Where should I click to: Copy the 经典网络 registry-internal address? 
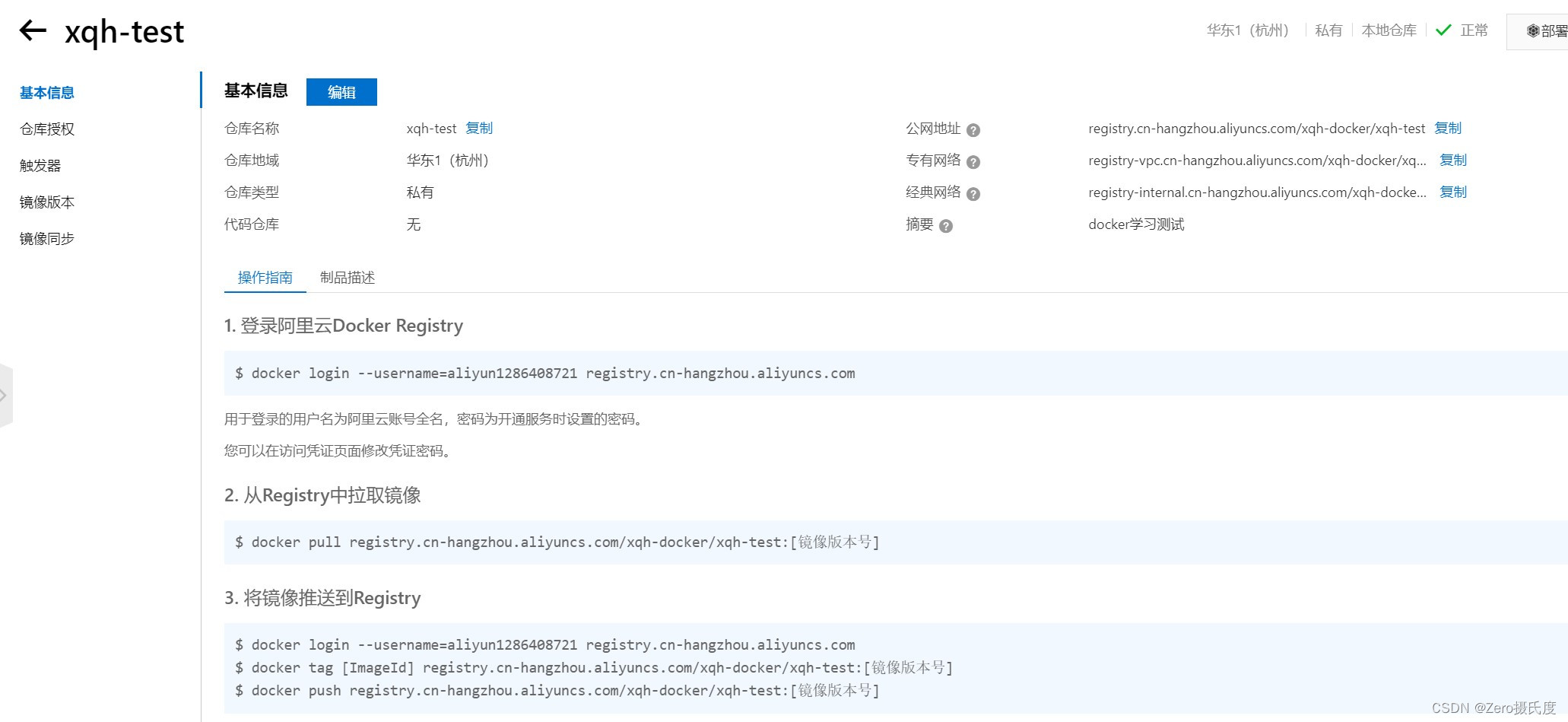click(1453, 192)
